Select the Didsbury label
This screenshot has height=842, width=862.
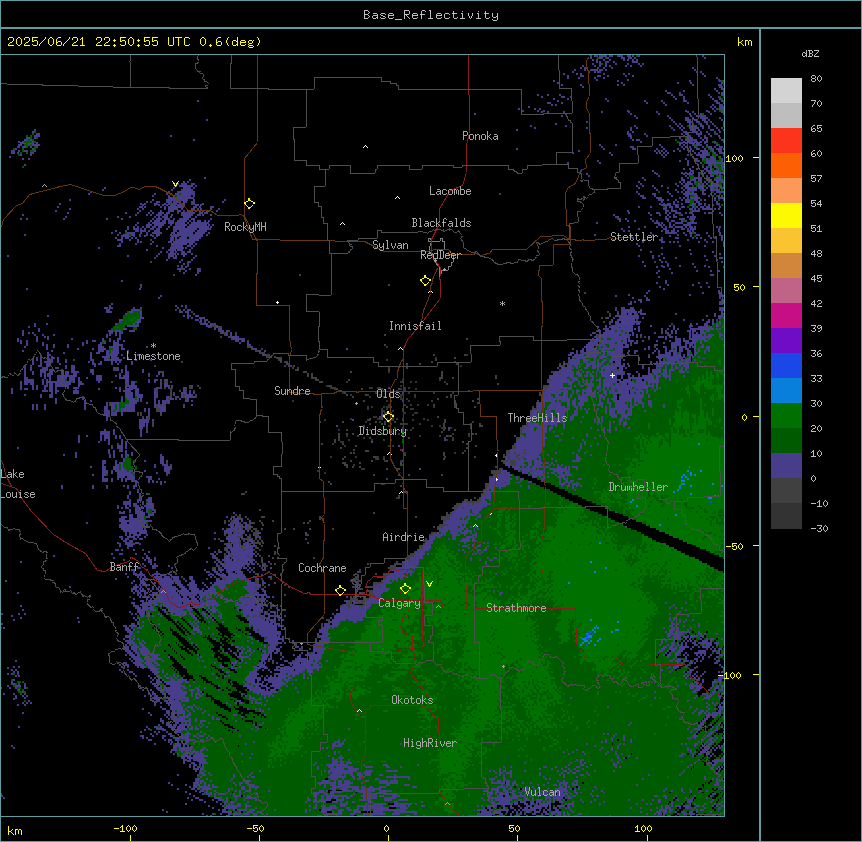pyautogui.click(x=383, y=431)
